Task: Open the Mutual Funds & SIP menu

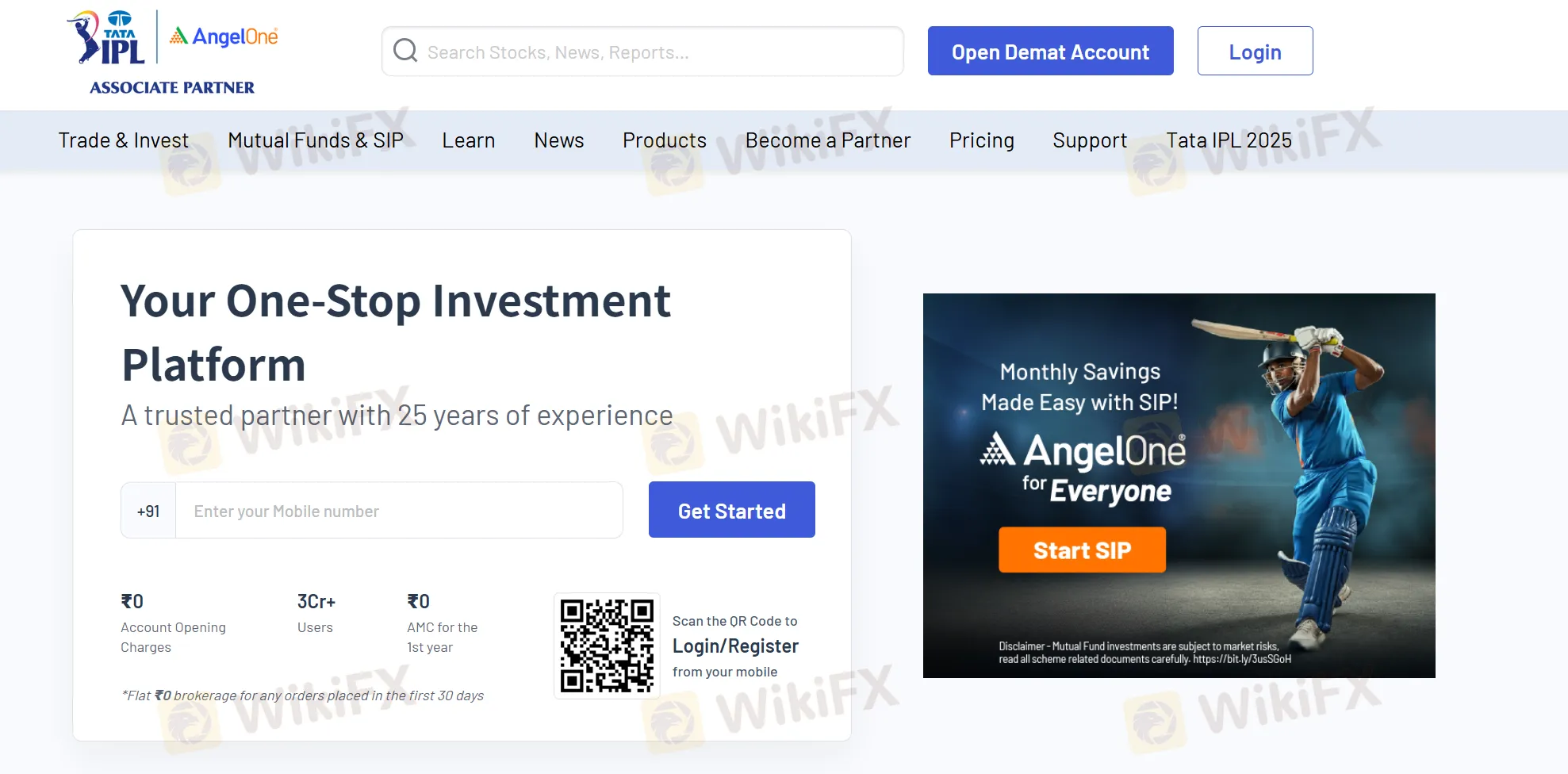Action: (x=316, y=140)
